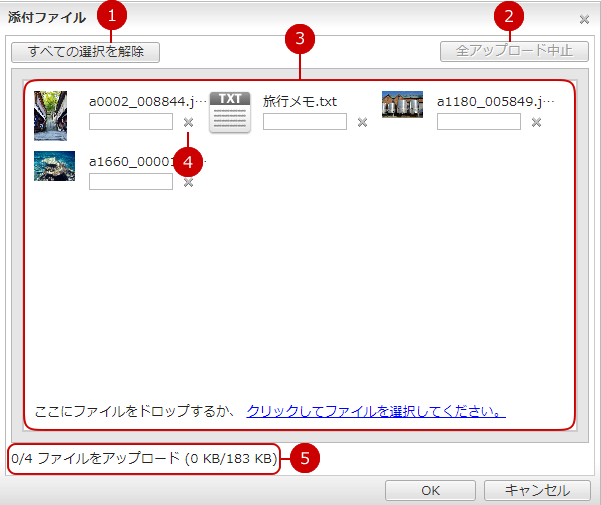Screen dimensions: 601x505
Task: Confirm with the OK button
Action: pyautogui.click(x=430, y=490)
